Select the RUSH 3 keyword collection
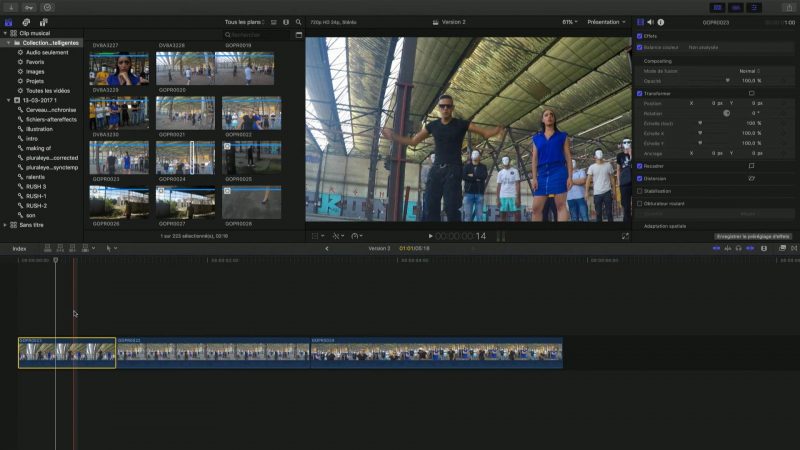 tap(36, 187)
